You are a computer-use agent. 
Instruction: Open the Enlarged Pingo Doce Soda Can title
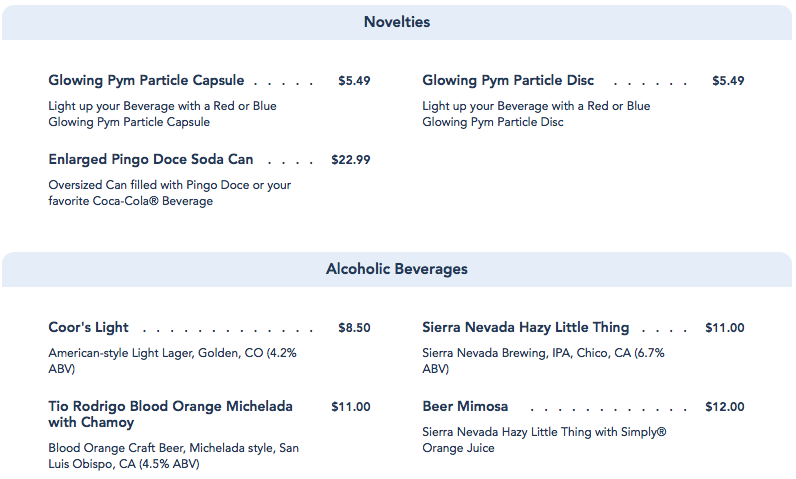pos(151,160)
